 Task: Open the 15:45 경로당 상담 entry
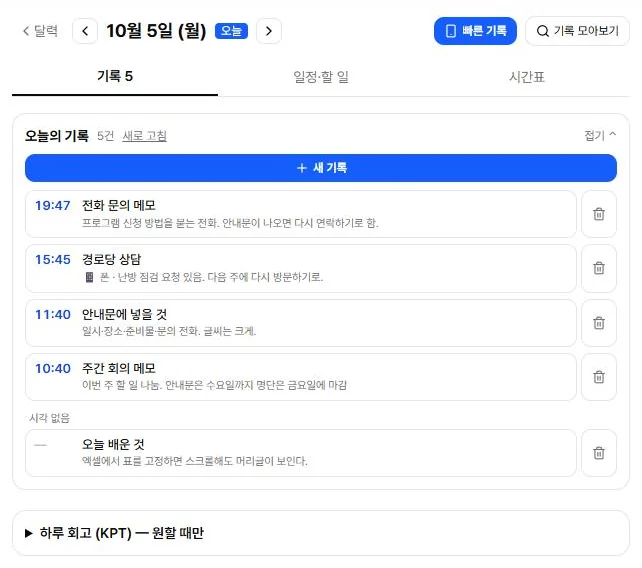coord(301,268)
